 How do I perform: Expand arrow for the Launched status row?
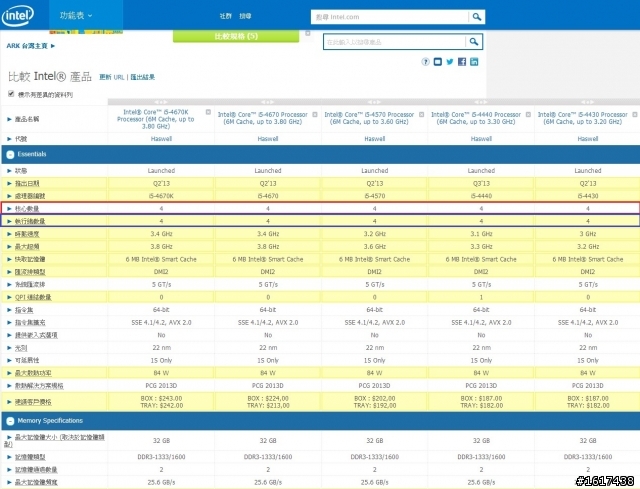(9, 171)
